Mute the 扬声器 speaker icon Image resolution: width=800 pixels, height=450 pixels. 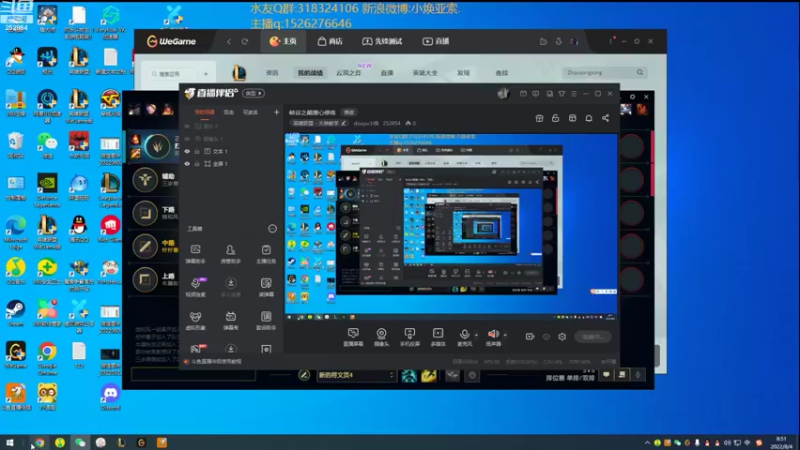pos(493,334)
